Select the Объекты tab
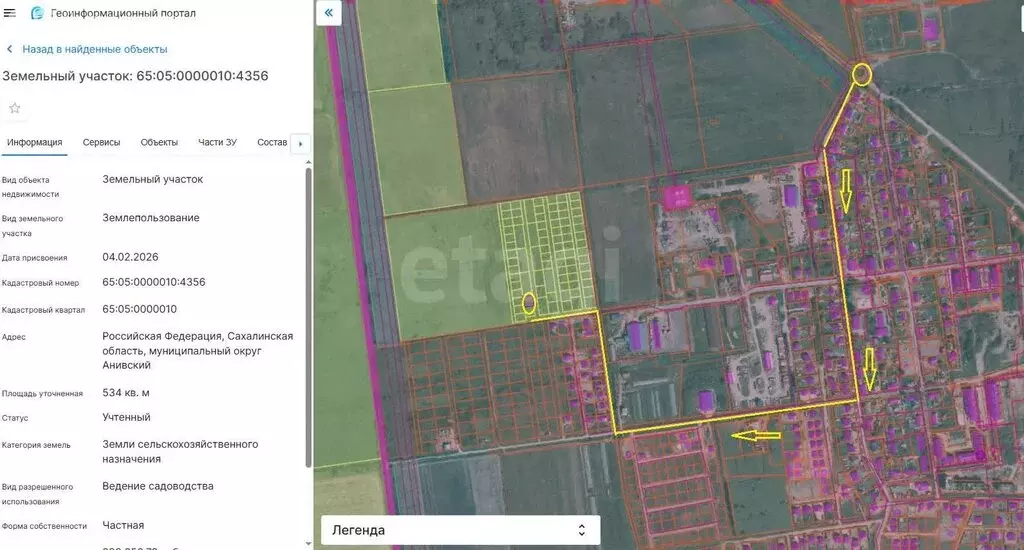Image resolution: width=1024 pixels, height=550 pixels. pos(159,142)
